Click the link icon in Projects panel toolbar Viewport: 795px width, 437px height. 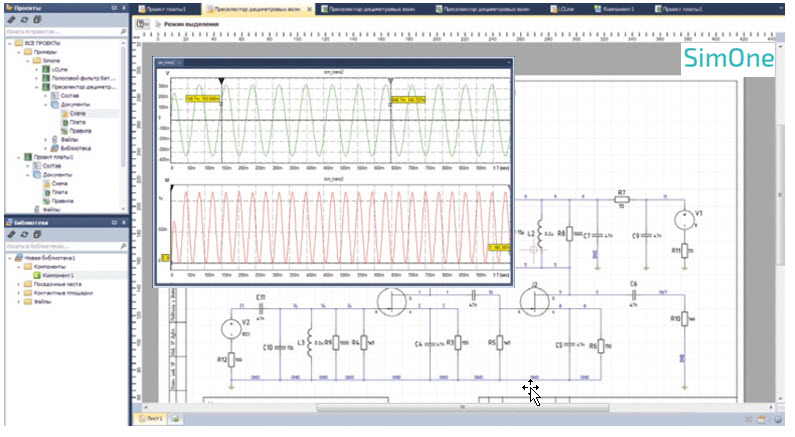(x=10, y=19)
